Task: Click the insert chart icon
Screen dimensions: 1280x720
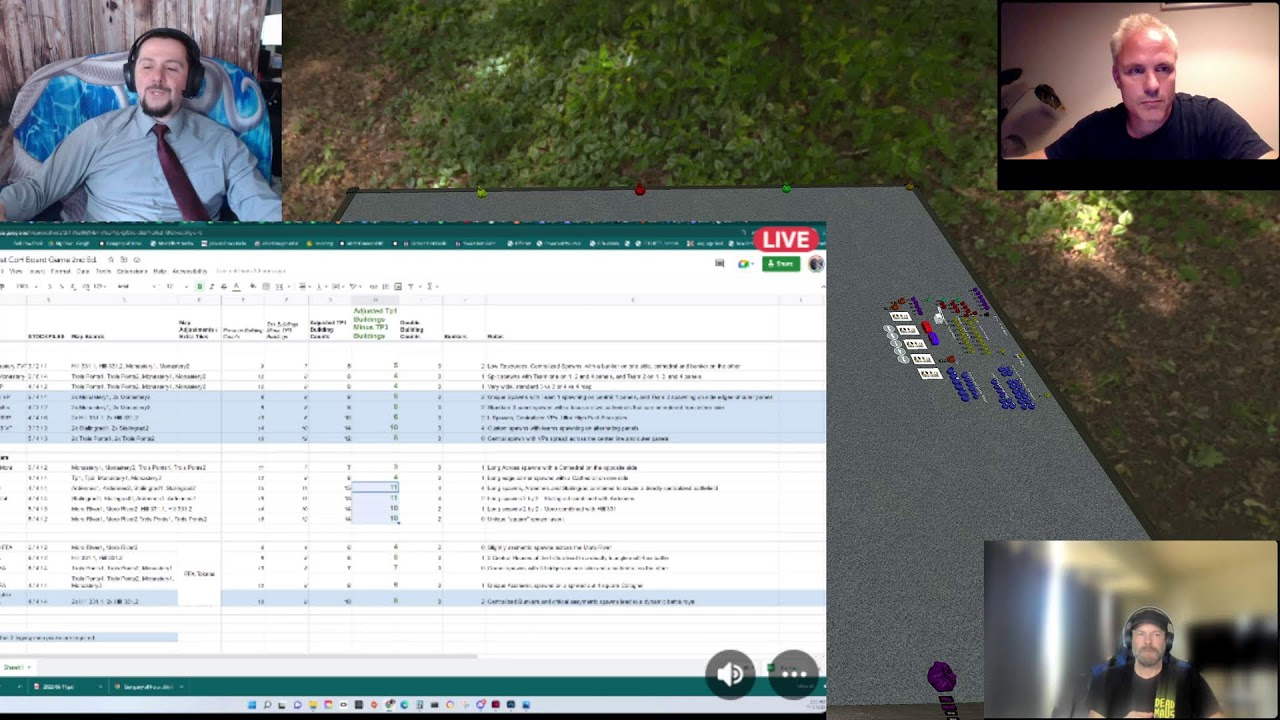Action: click(x=397, y=286)
